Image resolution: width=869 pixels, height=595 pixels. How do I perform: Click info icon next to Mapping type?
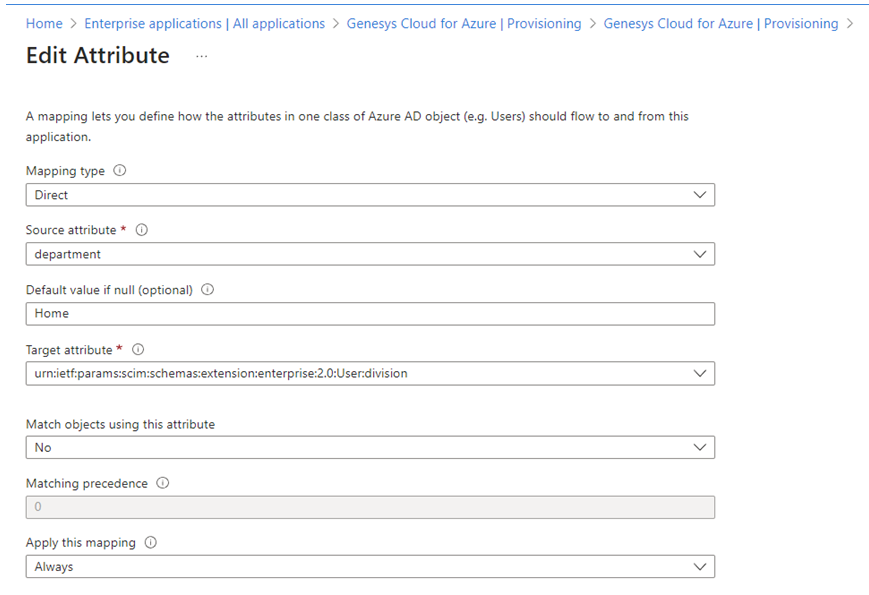point(120,171)
